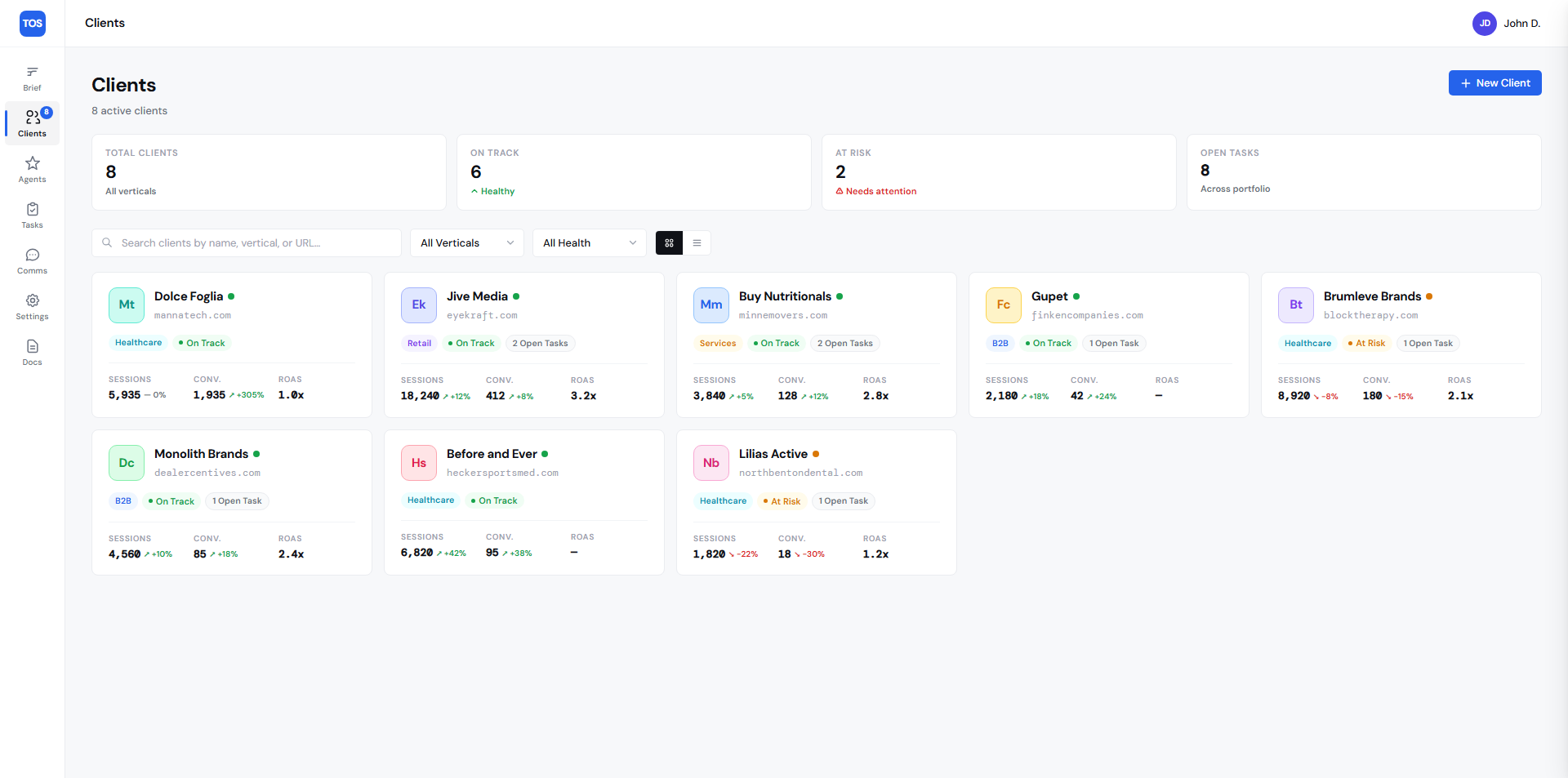Open Settings gear in the sidebar

32,300
